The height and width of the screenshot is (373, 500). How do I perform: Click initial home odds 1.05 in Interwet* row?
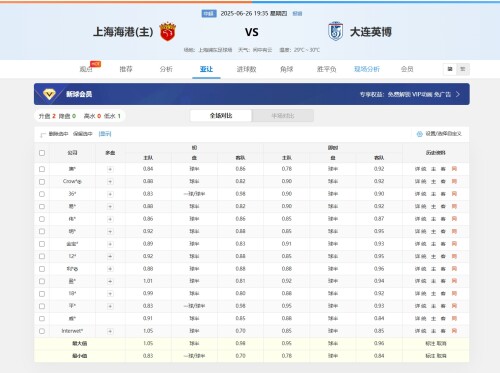148,331
